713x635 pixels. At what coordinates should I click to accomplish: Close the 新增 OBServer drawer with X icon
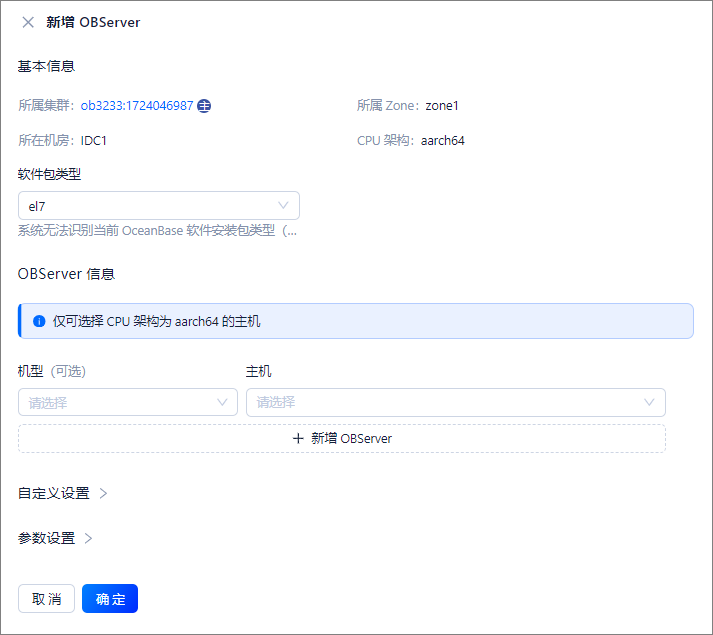coord(28,22)
